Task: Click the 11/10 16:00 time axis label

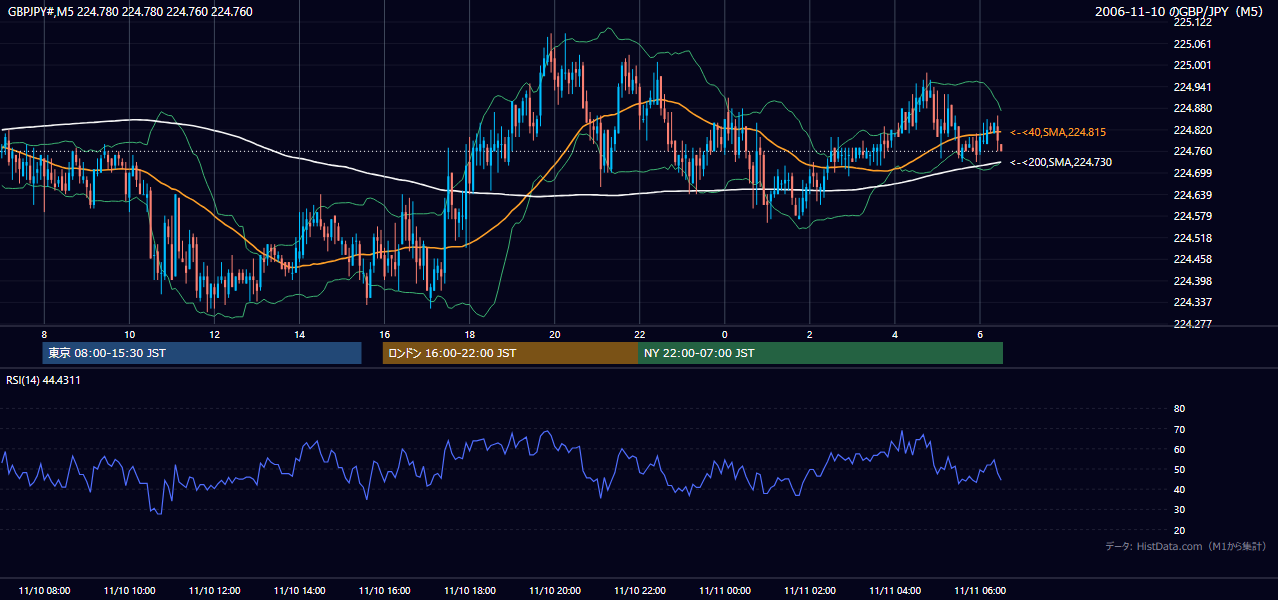Action: [384, 591]
